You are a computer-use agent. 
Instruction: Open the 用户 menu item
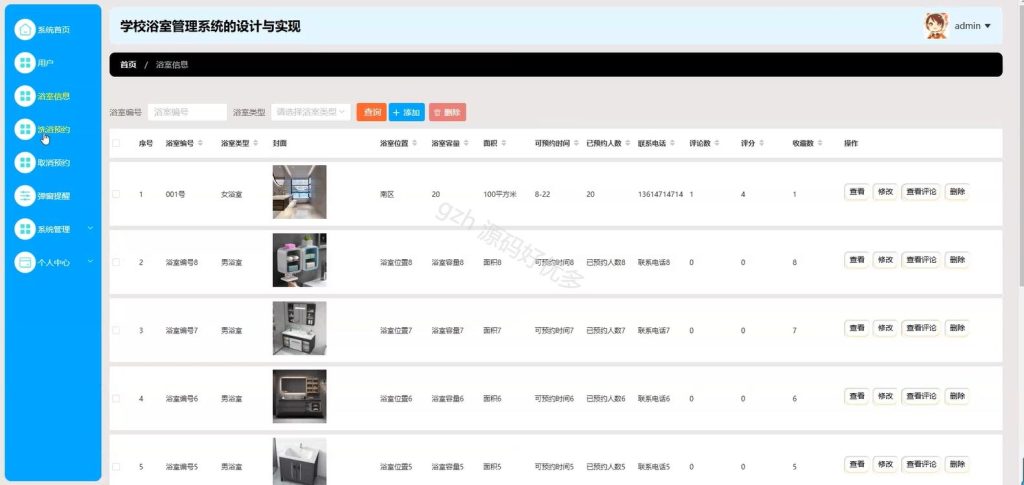[46, 63]
